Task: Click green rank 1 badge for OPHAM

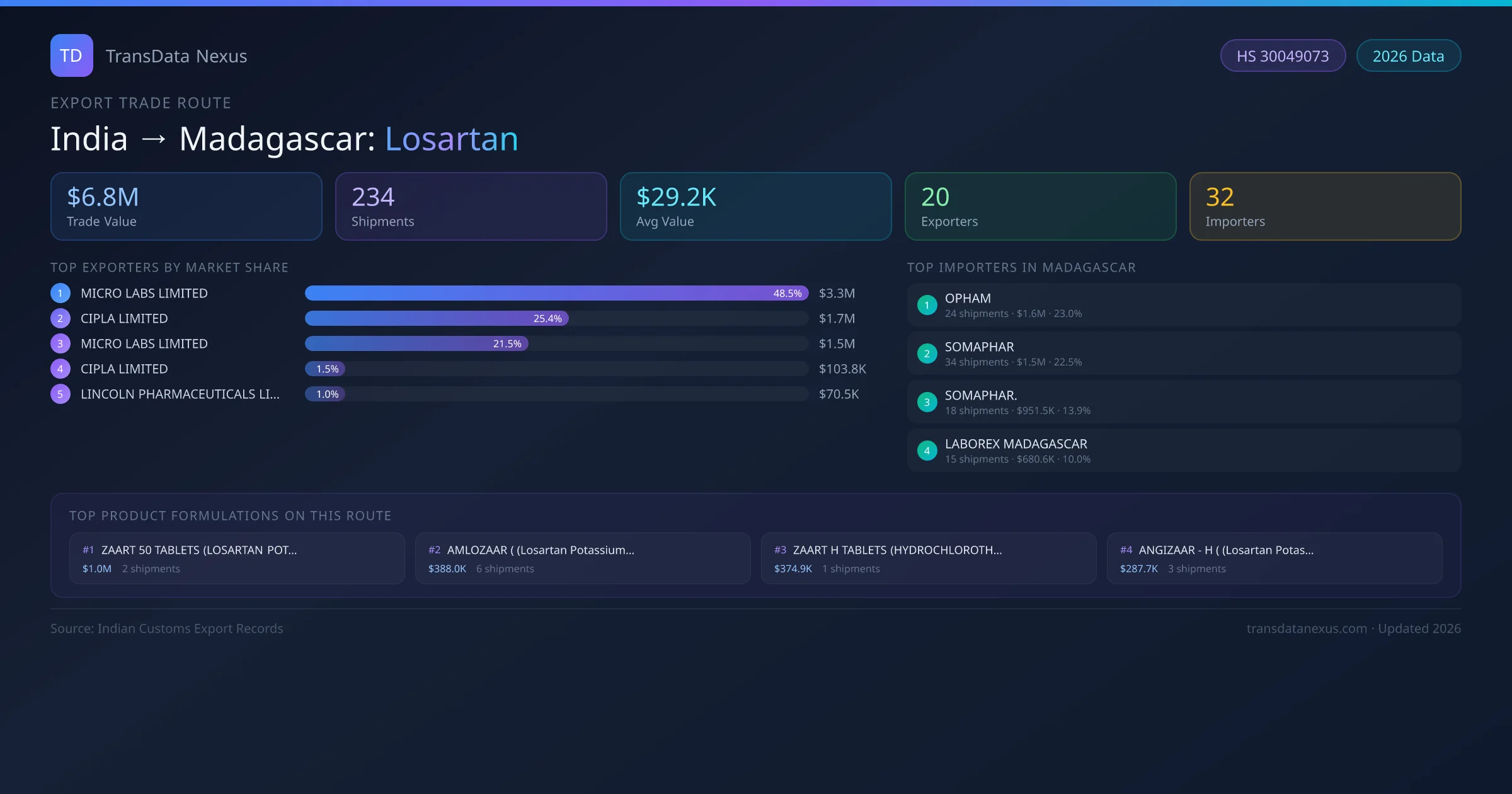Action: point(927,305)
